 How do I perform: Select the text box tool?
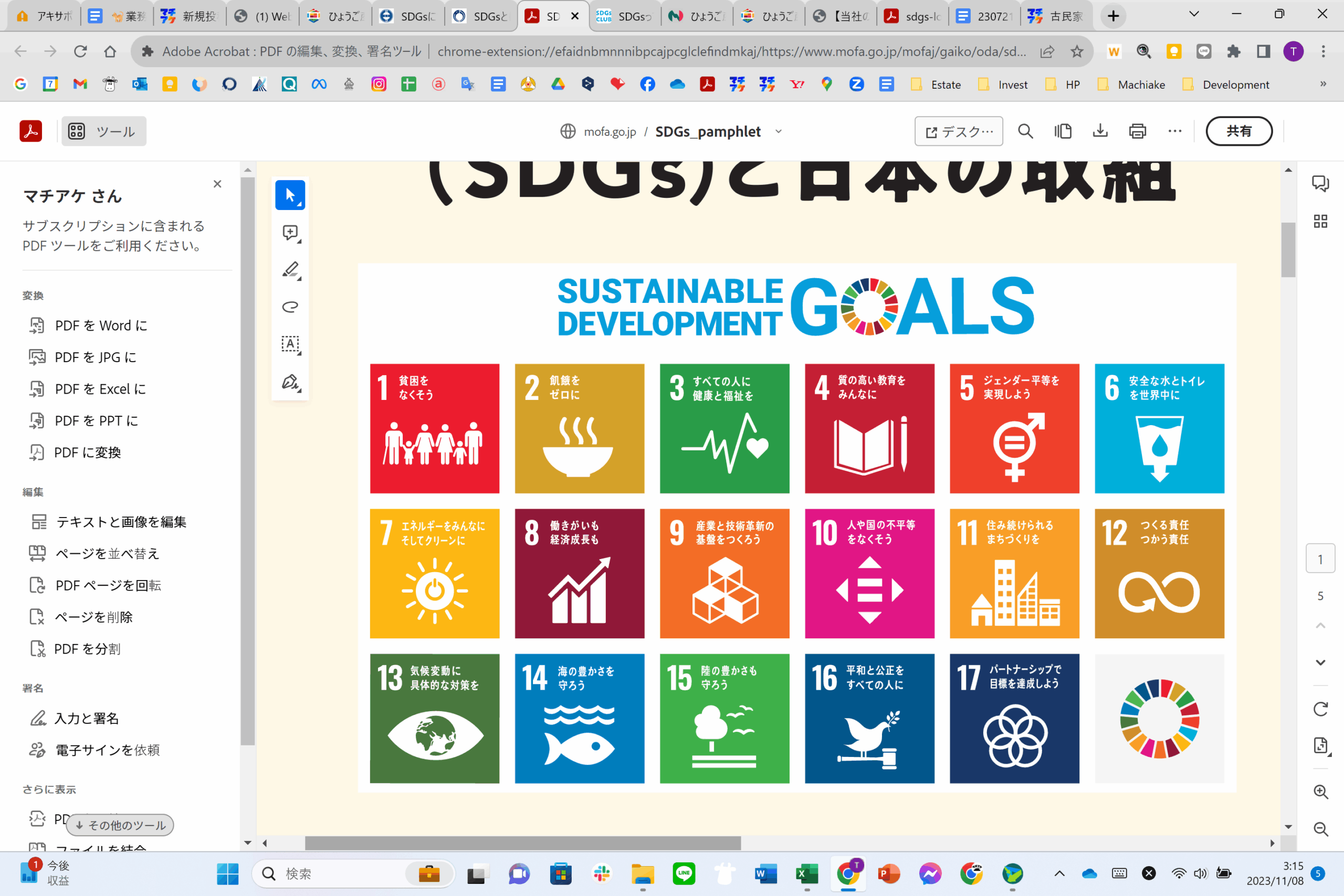[290, 344]
